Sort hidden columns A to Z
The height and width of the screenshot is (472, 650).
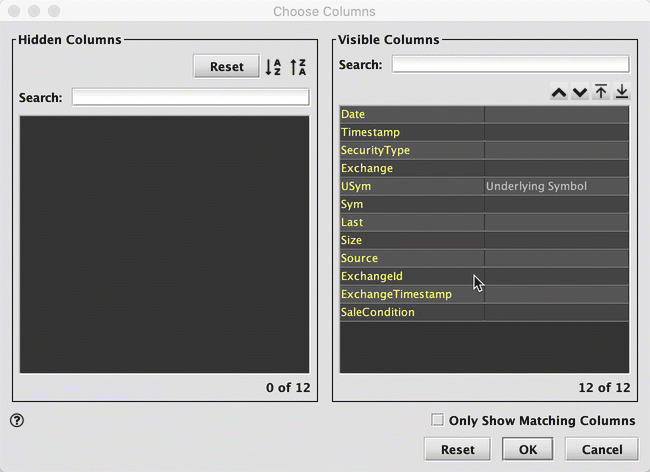coord(273,67)
